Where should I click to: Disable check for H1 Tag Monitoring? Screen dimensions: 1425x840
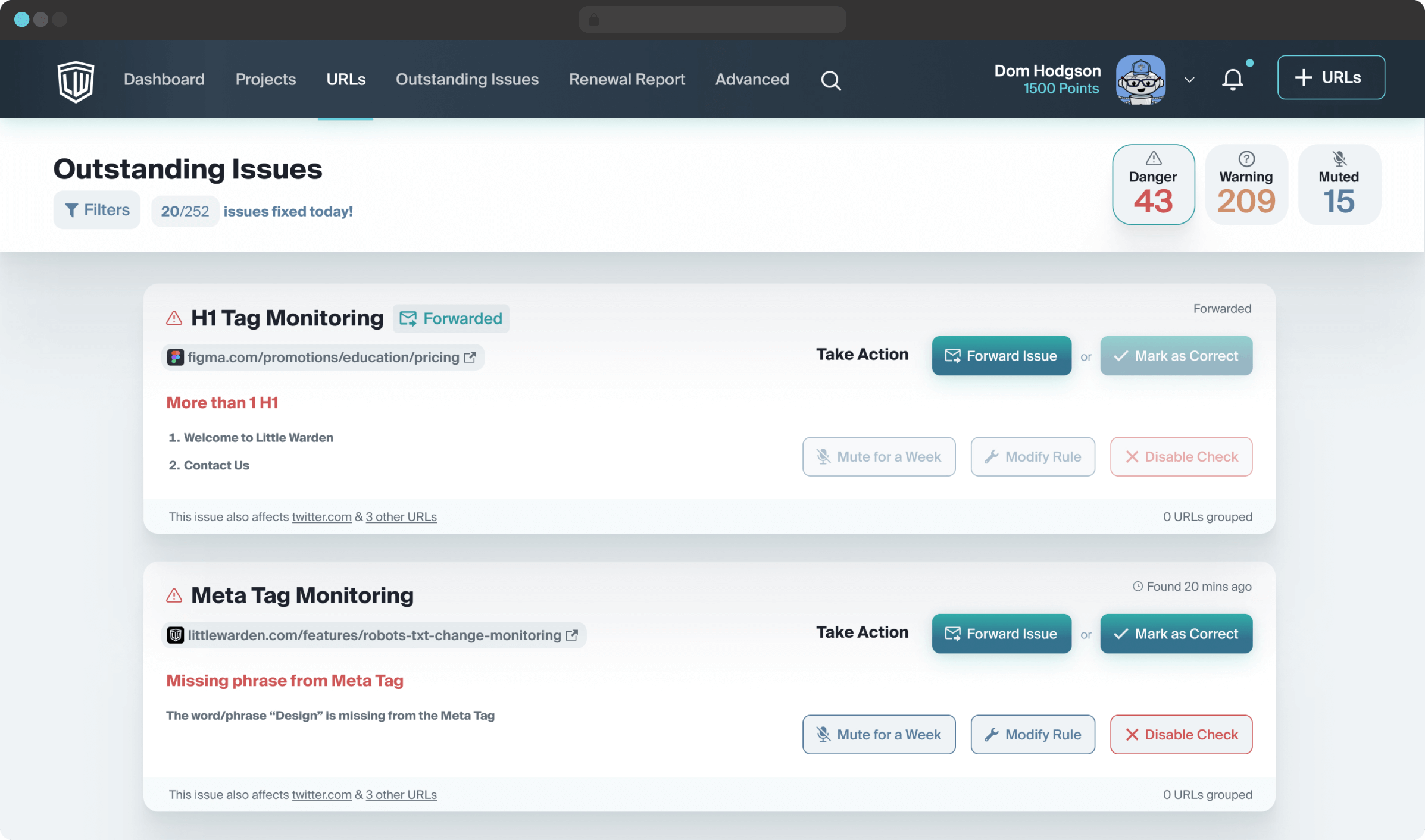(x=1181, y=457)
